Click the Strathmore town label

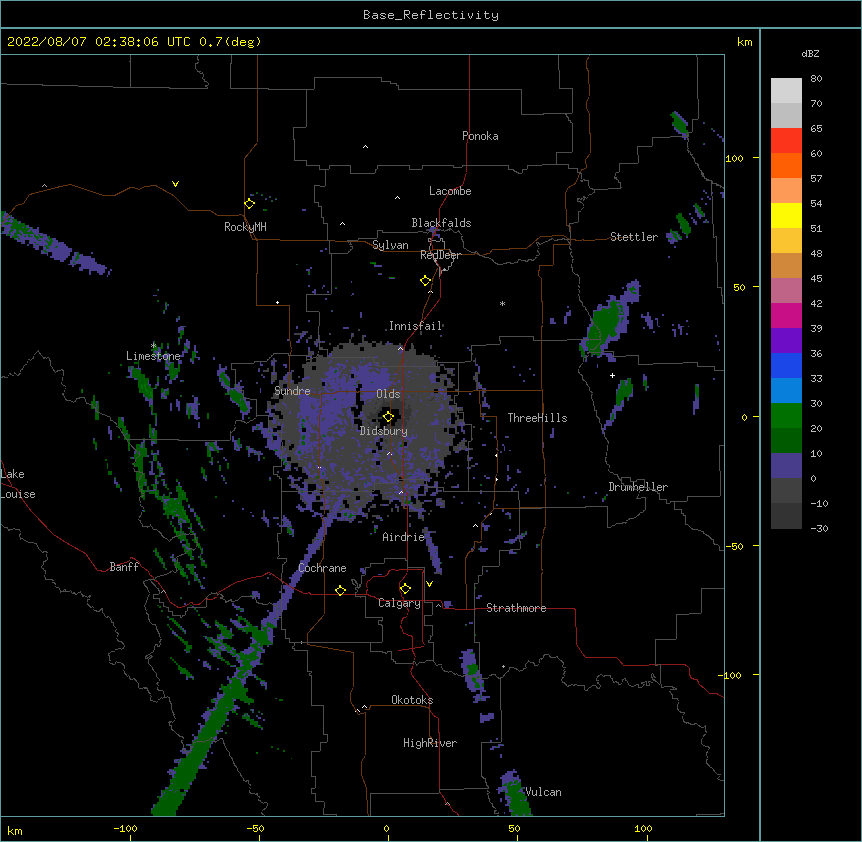pos(516,608)
